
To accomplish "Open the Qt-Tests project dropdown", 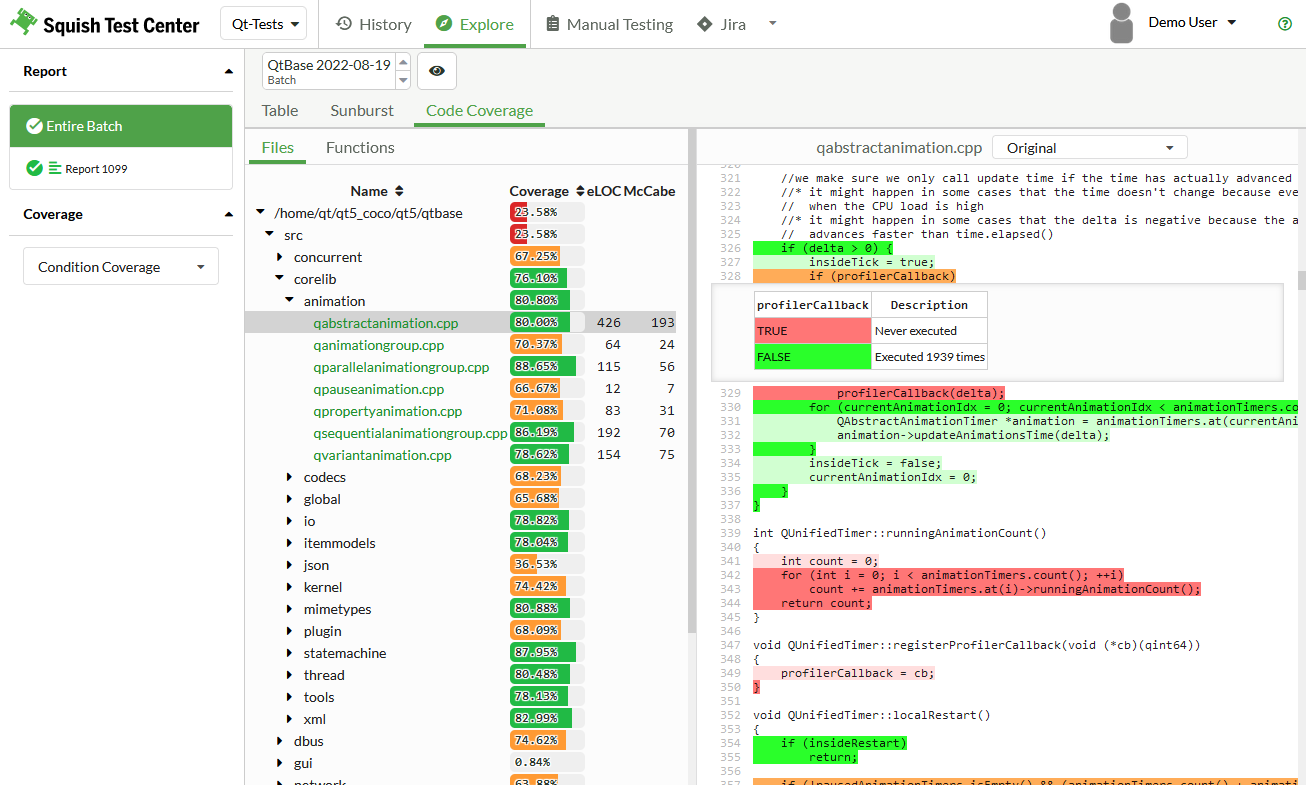I will click(263, 24).
